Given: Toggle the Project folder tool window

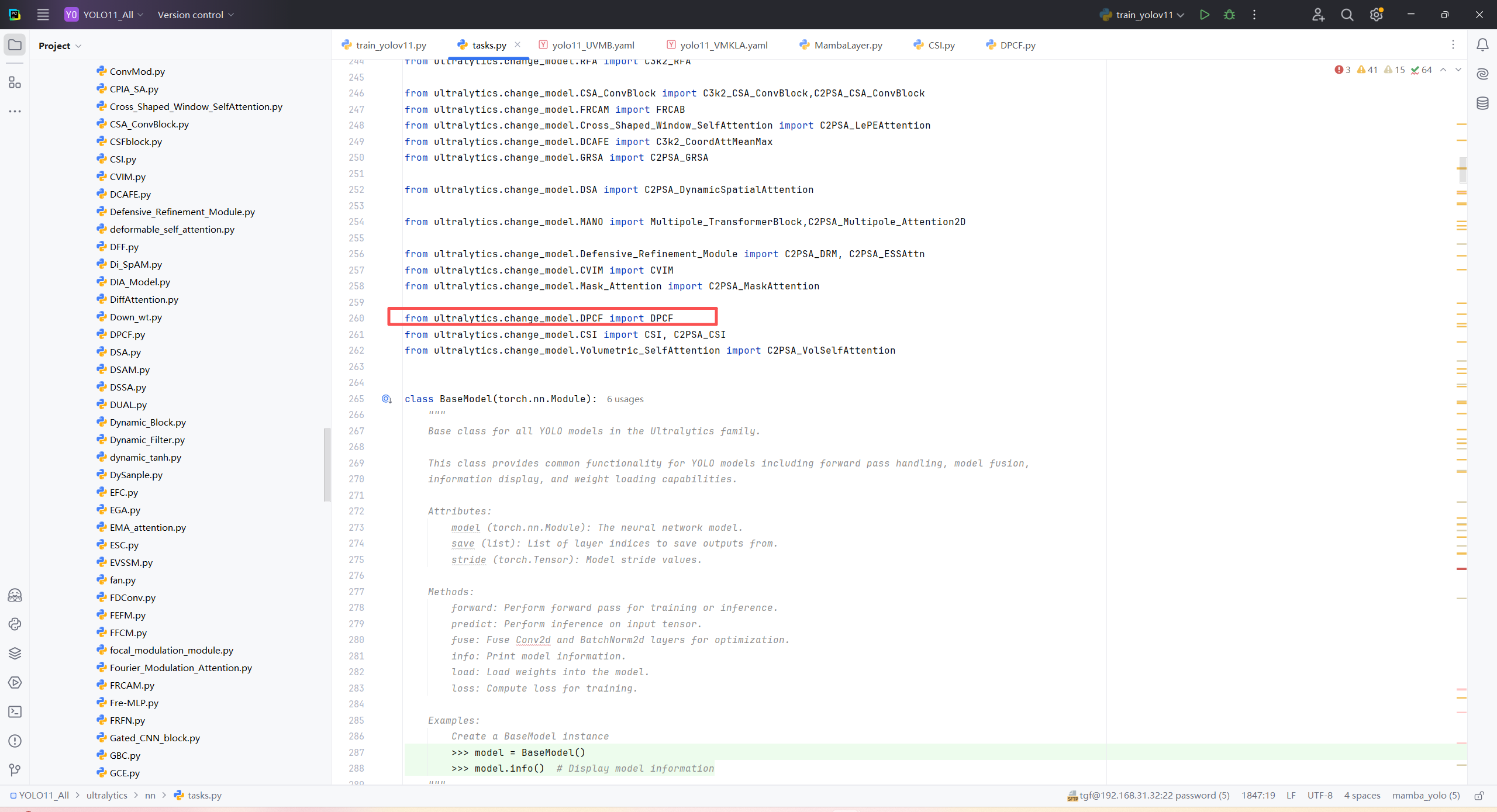Looking at the screenshot, I should tap(15, 45).
